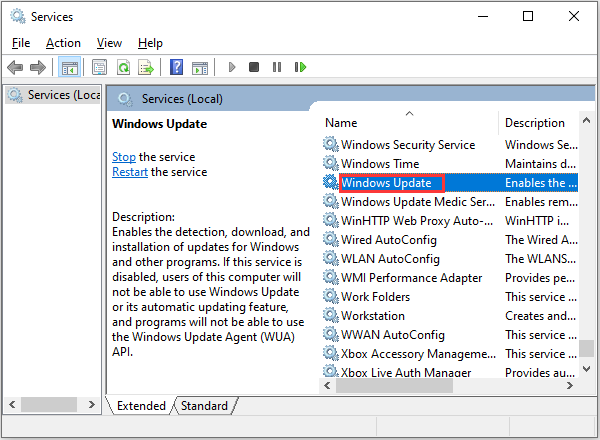This screenshot has width=600, height=440.
Task: Select WWAN AutoConfig service name
Action: (x=393, y=335)
